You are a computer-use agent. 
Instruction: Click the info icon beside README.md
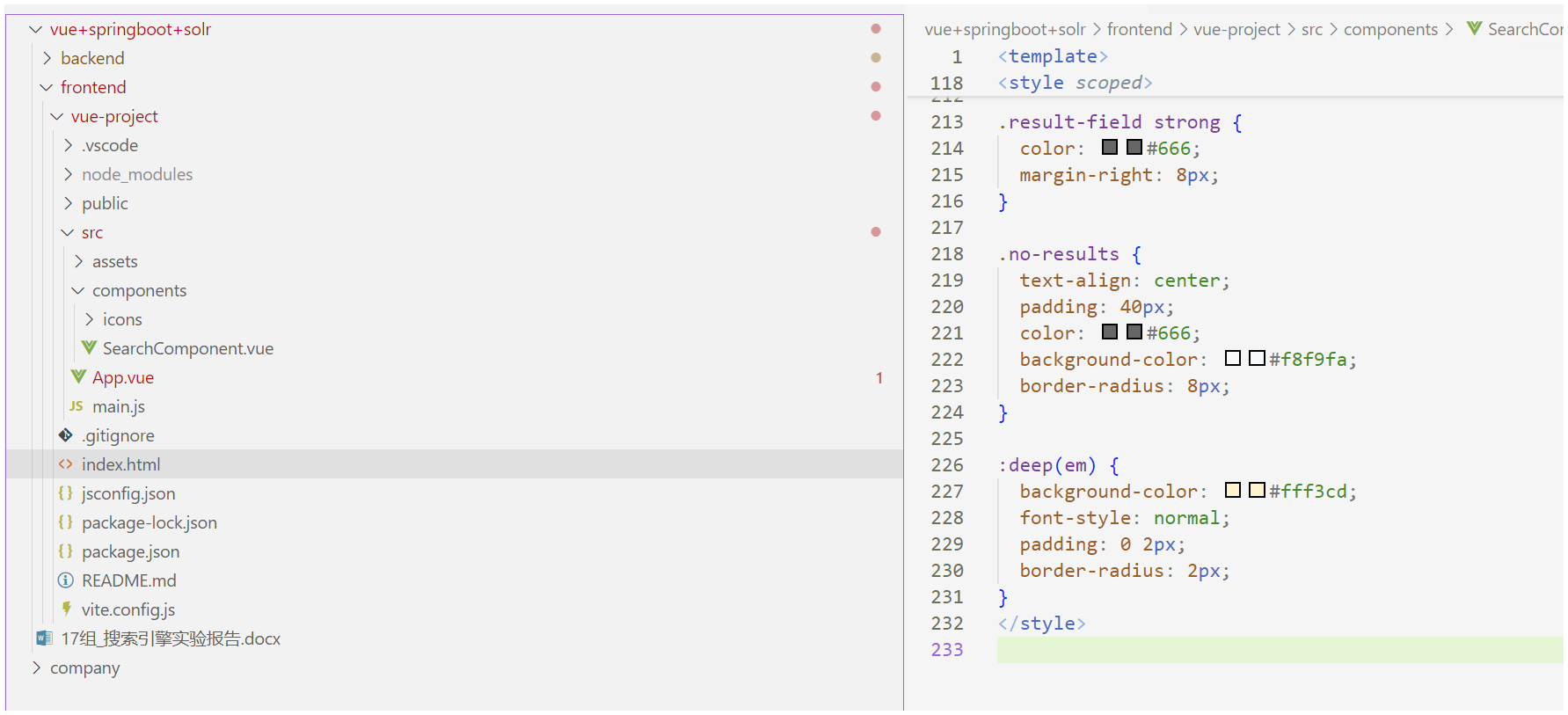point(66,580)
